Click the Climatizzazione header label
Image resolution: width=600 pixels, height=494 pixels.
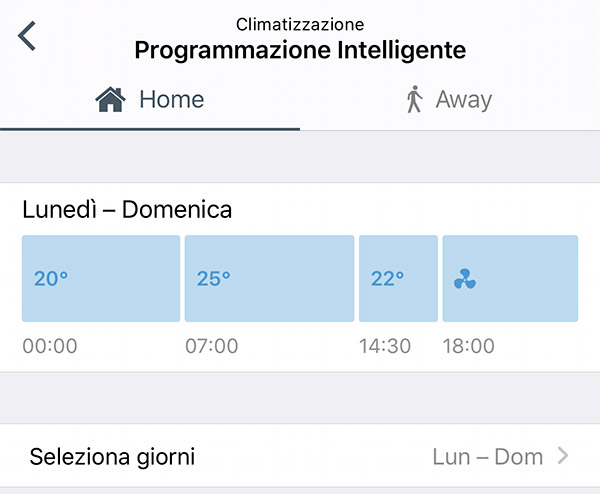(x=300, y=24)
